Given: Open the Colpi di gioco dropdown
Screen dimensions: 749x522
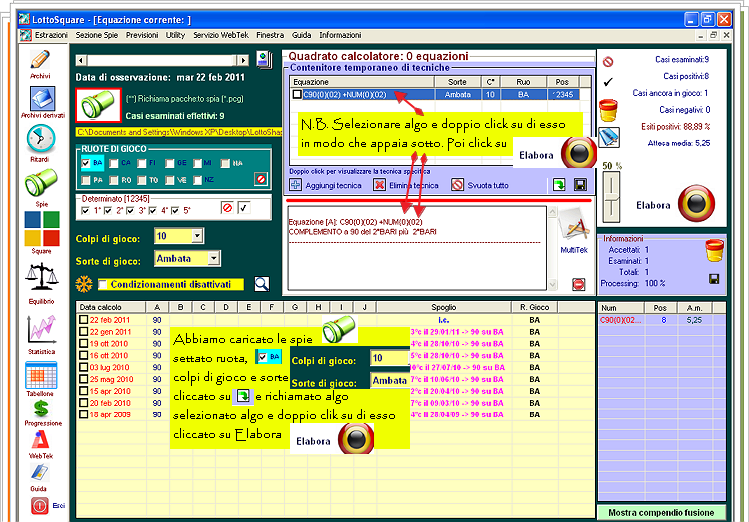Looking at the screenshot, I should tap(197, 235).
